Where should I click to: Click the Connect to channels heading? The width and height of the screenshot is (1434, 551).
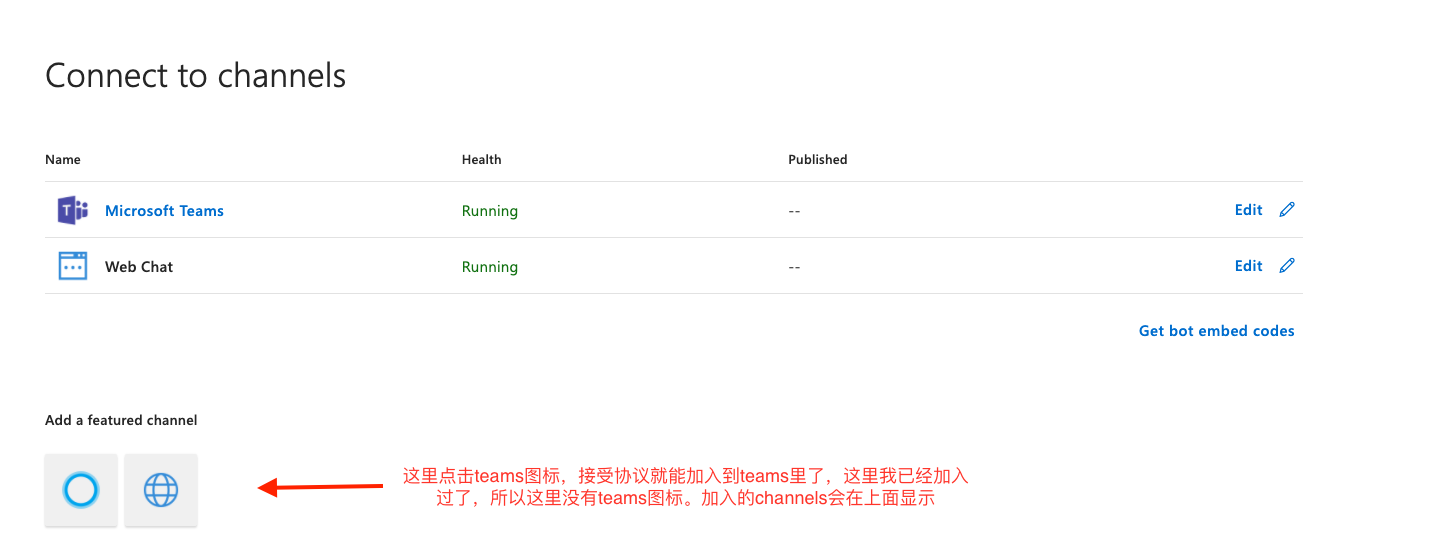point(196,76)
